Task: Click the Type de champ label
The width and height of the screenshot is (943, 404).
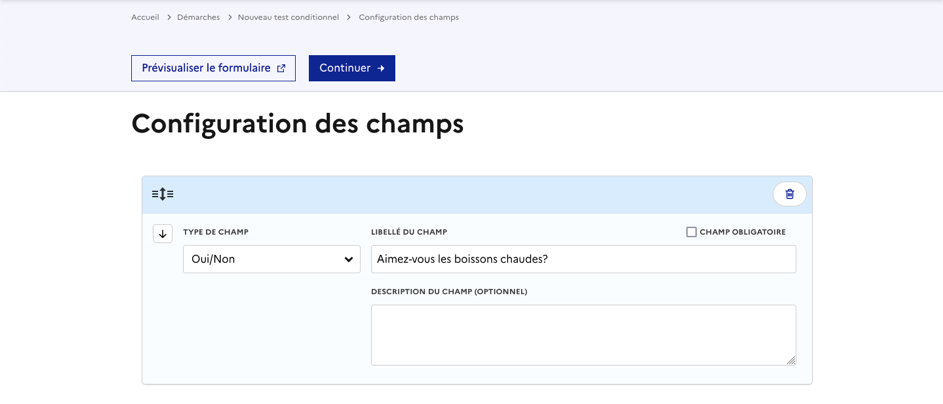Action: click(x=216, y=232)
